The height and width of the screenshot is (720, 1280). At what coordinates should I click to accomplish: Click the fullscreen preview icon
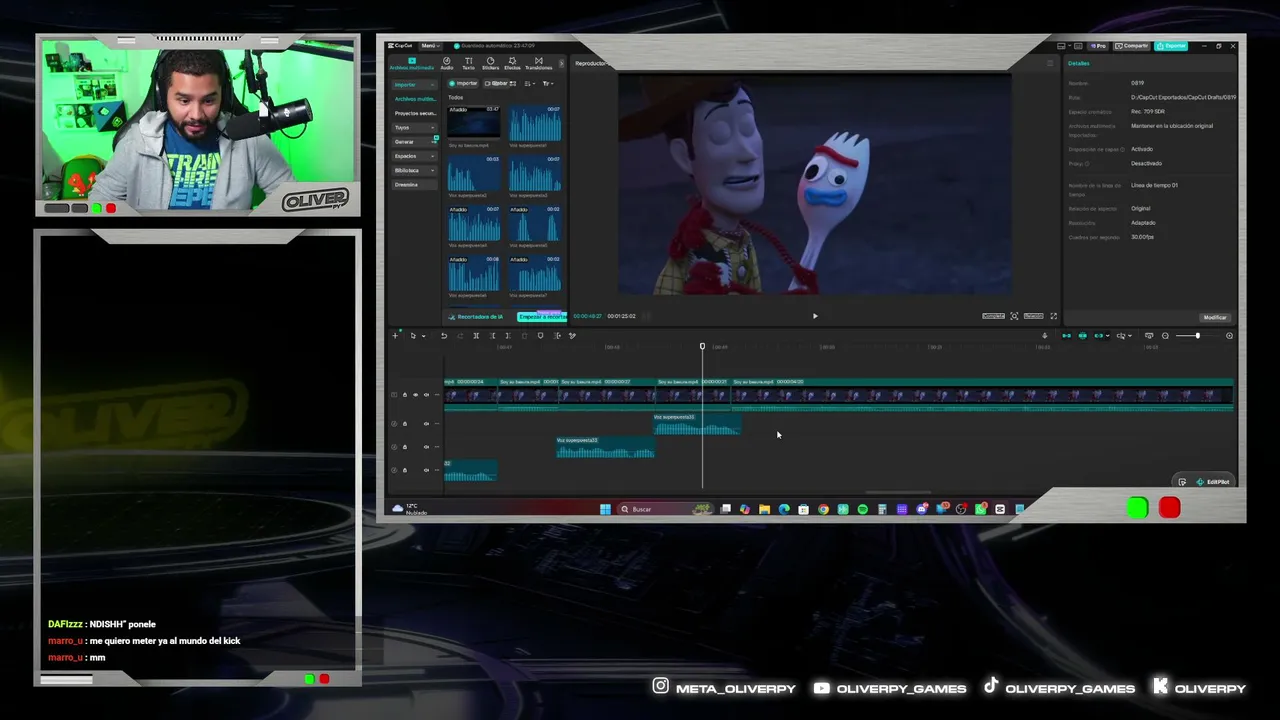click(1053, 316)
